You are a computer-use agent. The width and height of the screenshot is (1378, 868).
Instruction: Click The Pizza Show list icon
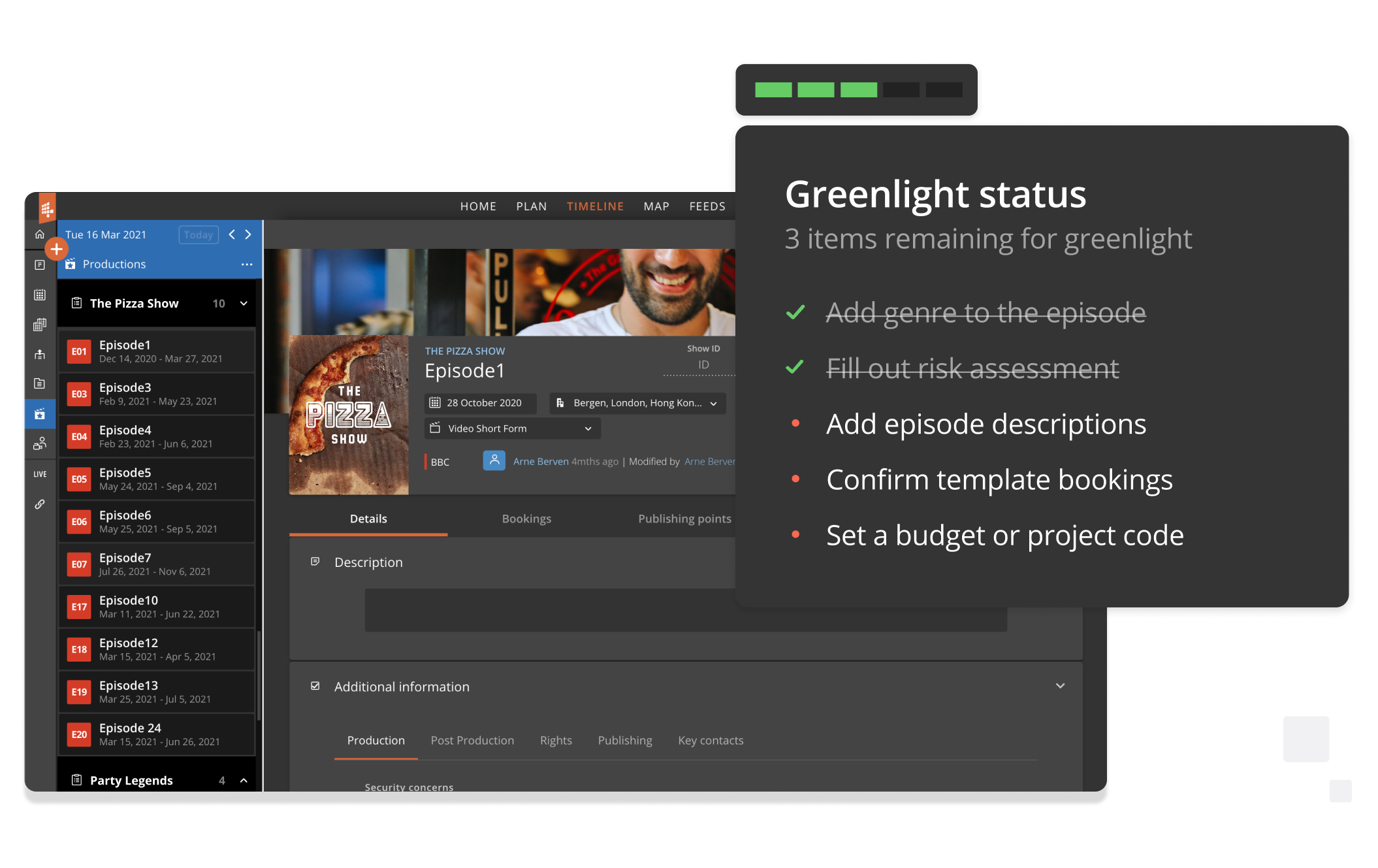76,303
